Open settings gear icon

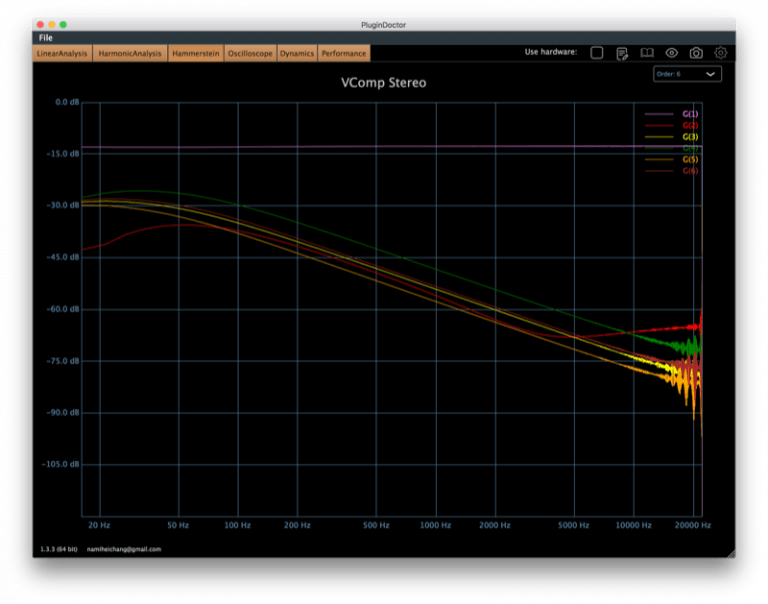(x=720, y=53)
